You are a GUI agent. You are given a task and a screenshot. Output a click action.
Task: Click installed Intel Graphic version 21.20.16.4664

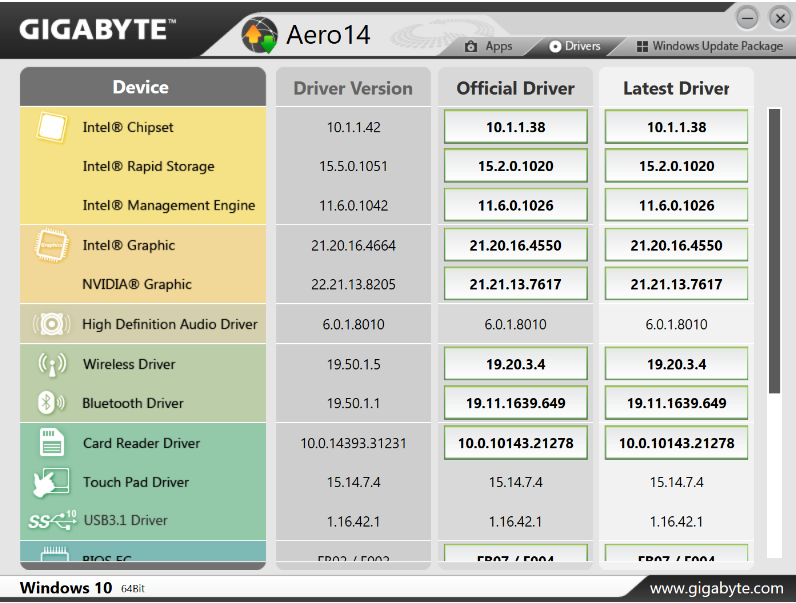pyautogui.click(x=353, y=246)
